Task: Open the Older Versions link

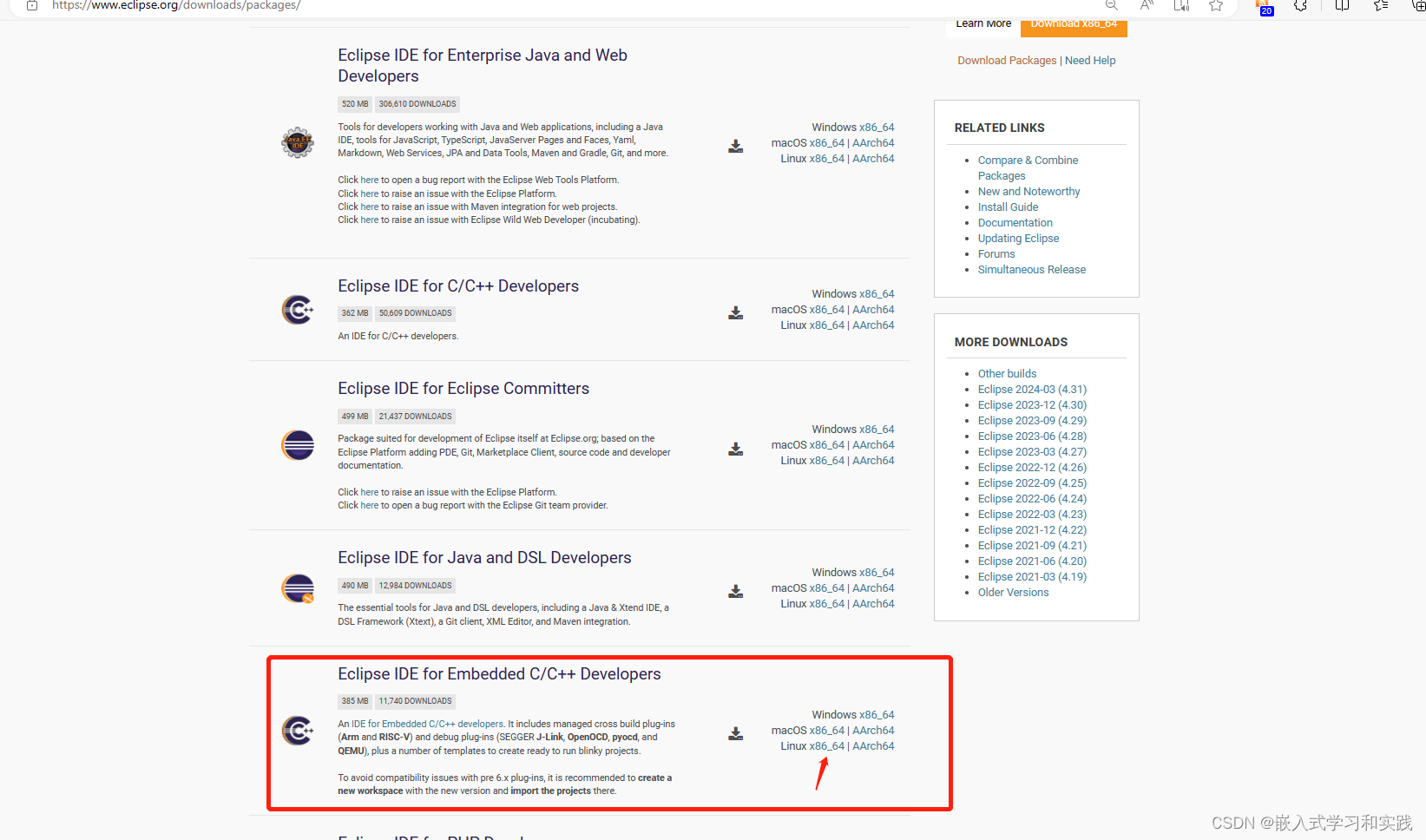Action: pos(1013,592)
